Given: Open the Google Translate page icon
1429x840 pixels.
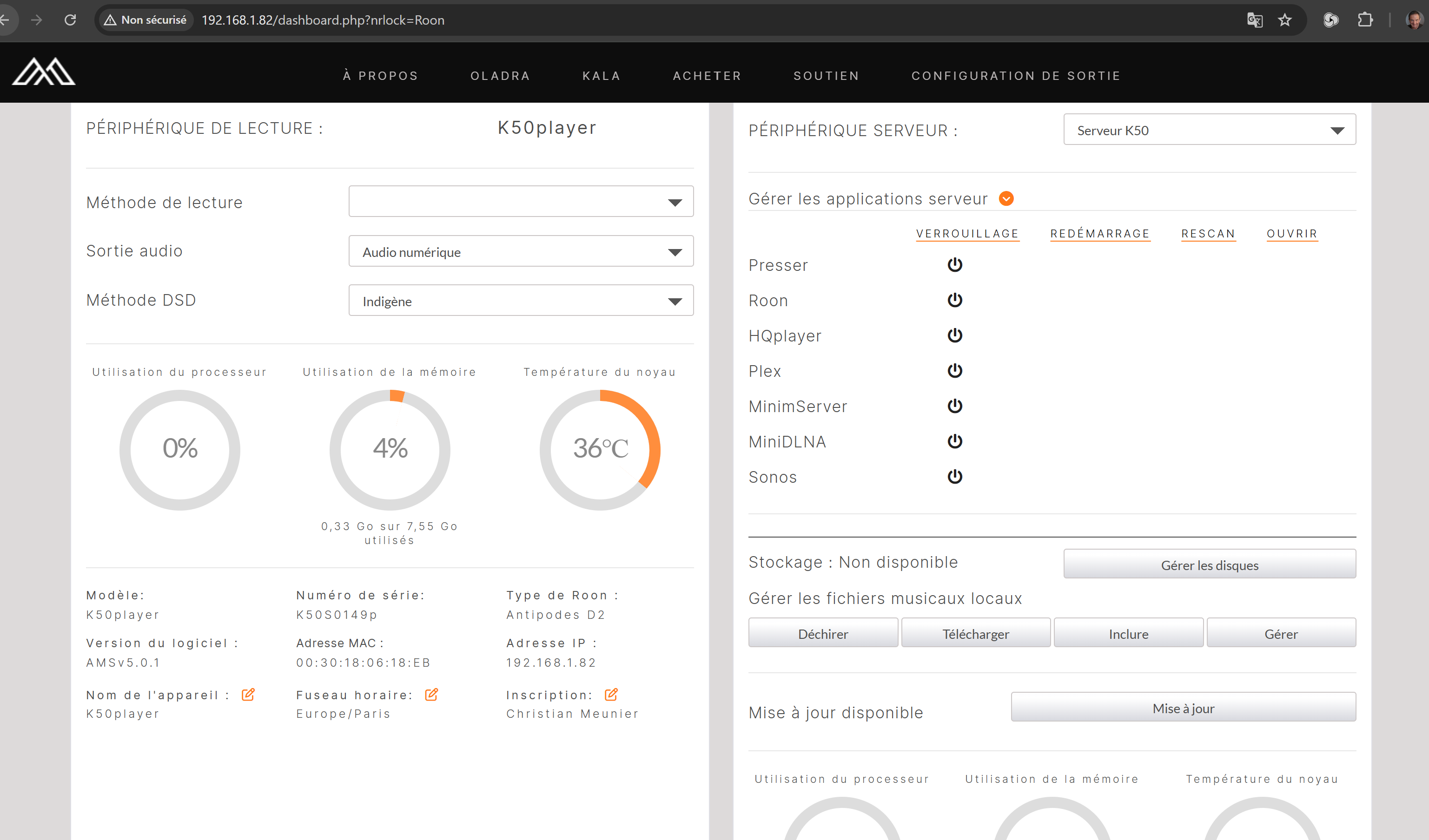Looking at the screenshot, I should pyautogui.click(x=1254, y=20).
